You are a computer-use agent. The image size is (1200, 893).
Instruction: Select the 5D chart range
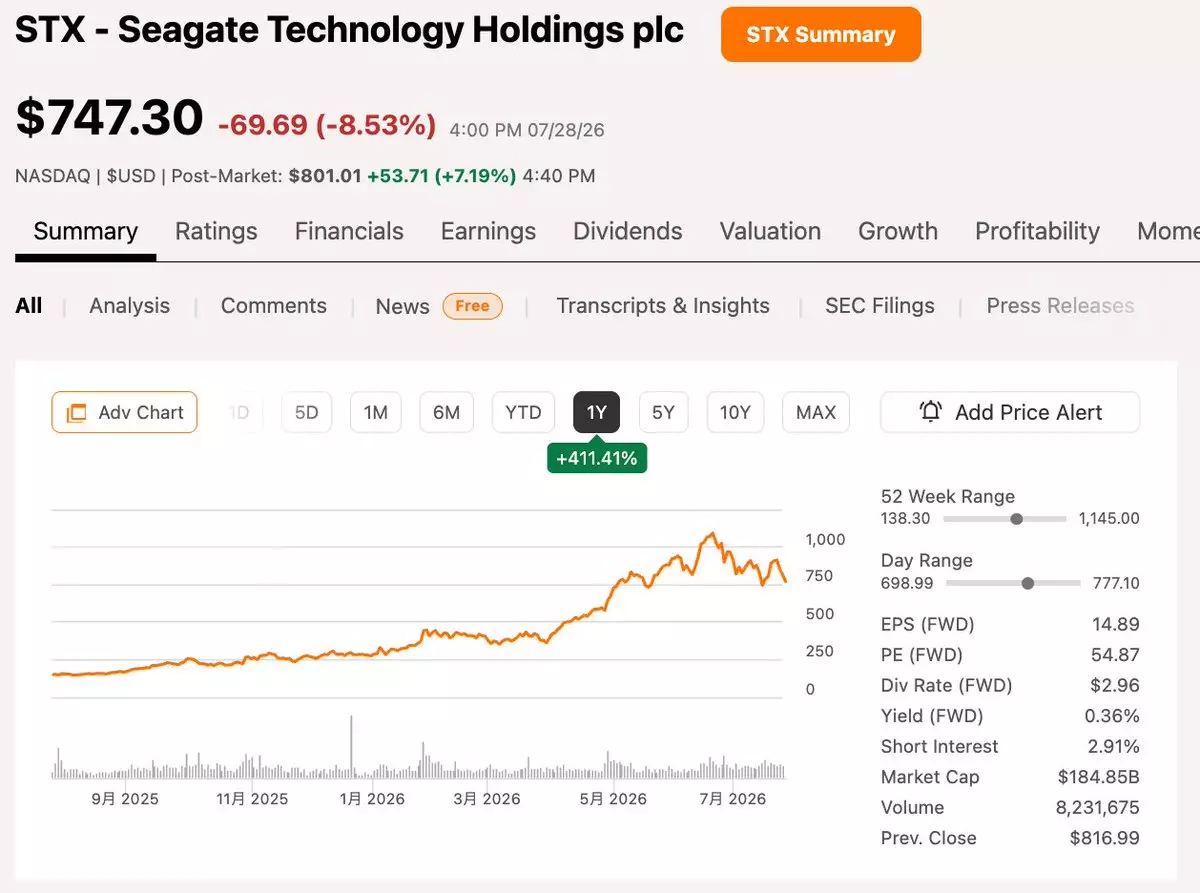[x=306, y=412]
